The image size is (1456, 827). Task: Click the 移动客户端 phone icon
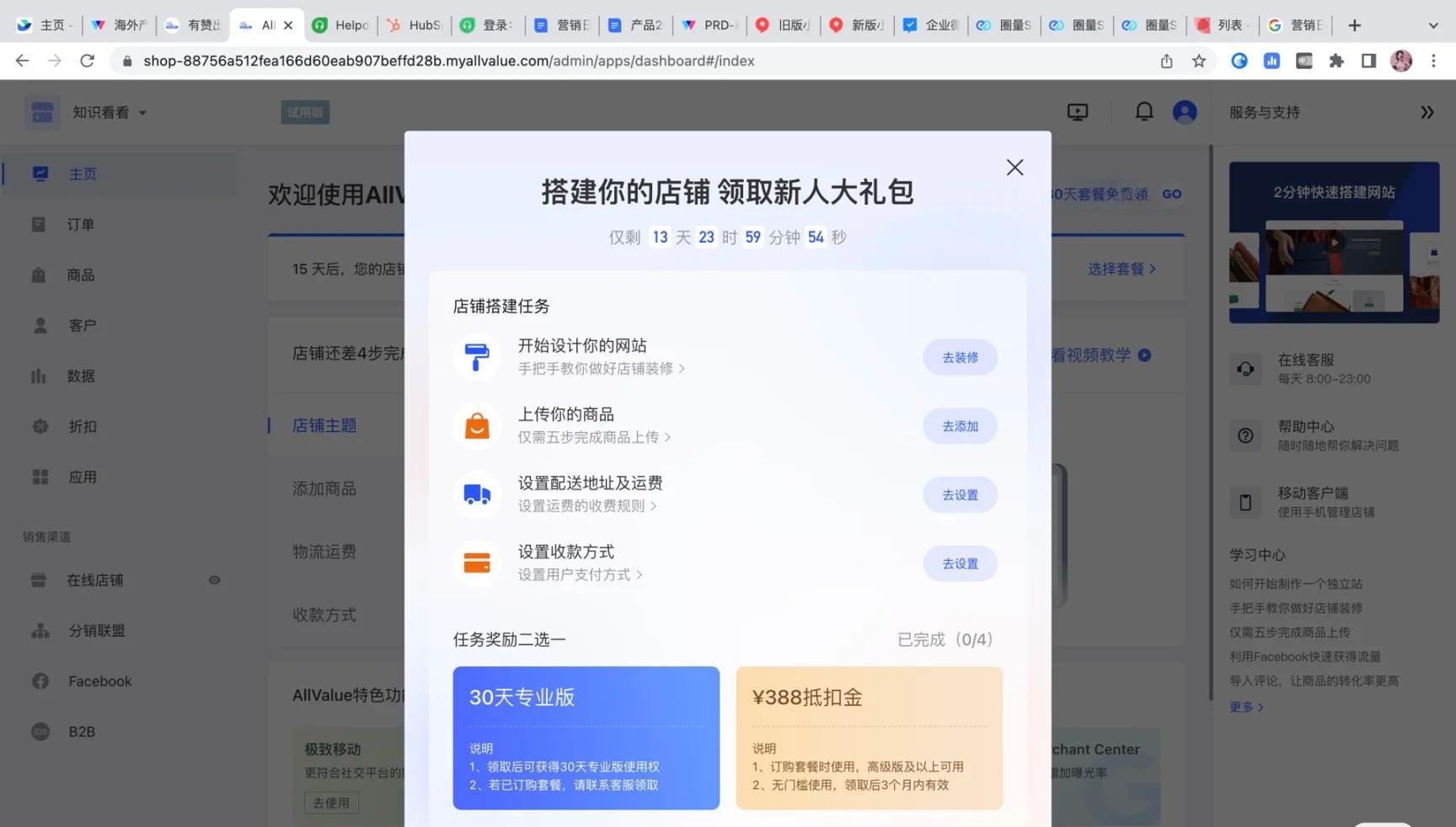tap(1245, 503)
